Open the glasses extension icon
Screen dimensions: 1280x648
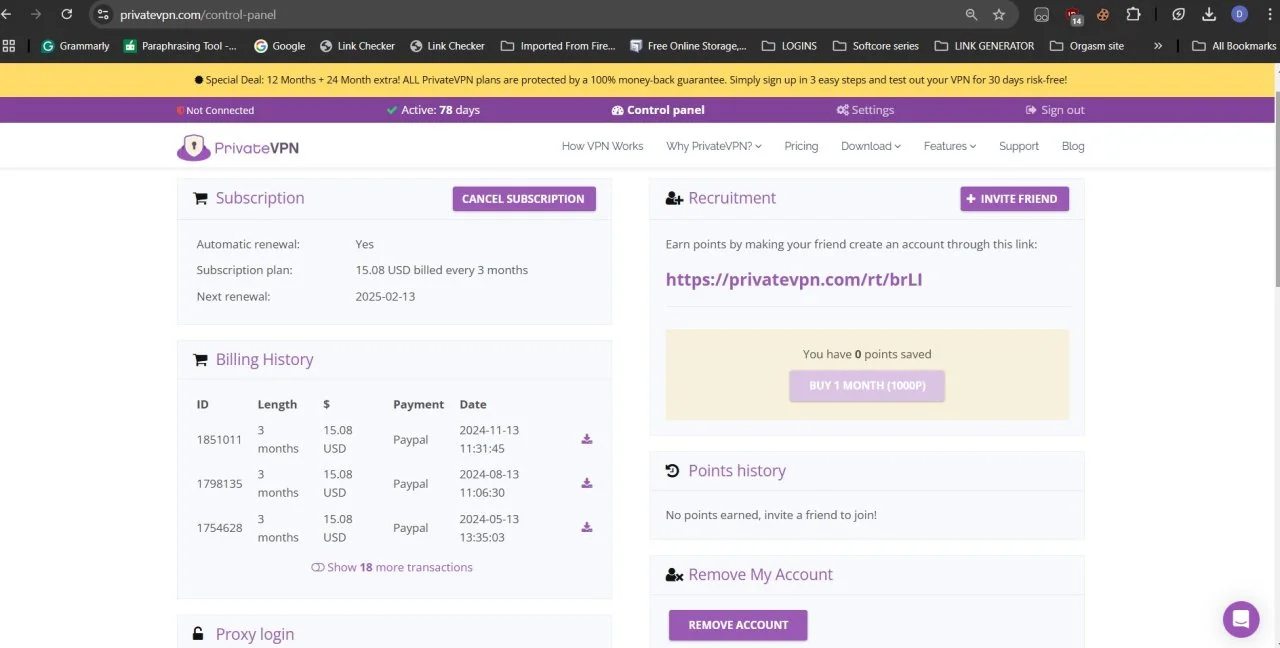click(1041, 15)
